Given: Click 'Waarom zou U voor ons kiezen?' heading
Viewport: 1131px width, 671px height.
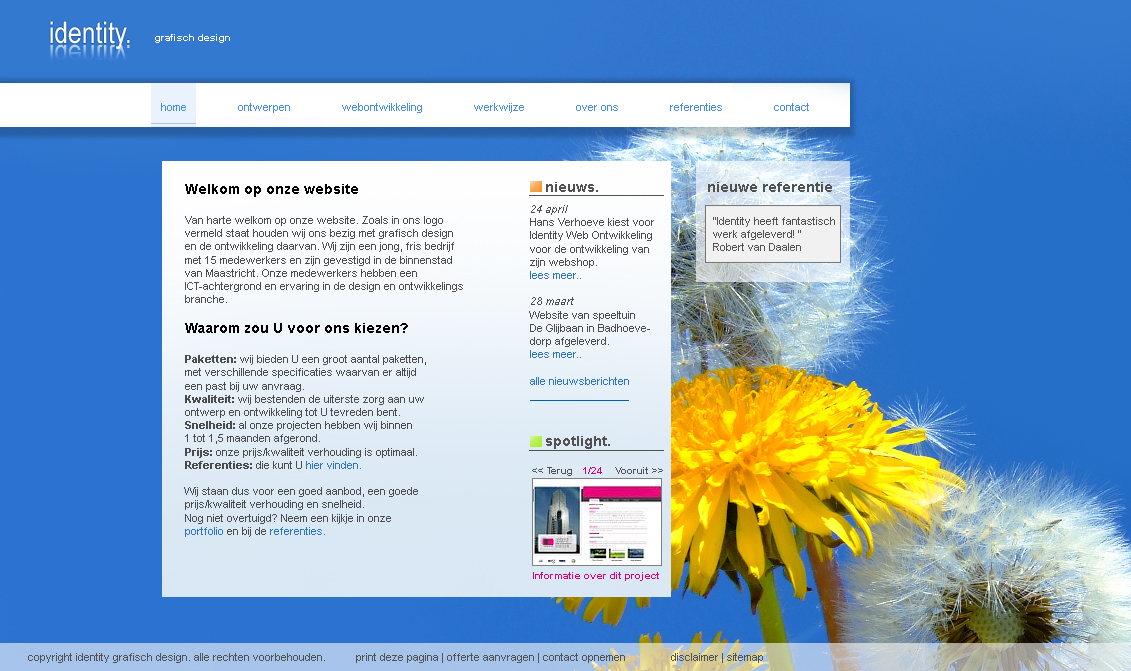Looking at the screenshot, I should (296, 328).
